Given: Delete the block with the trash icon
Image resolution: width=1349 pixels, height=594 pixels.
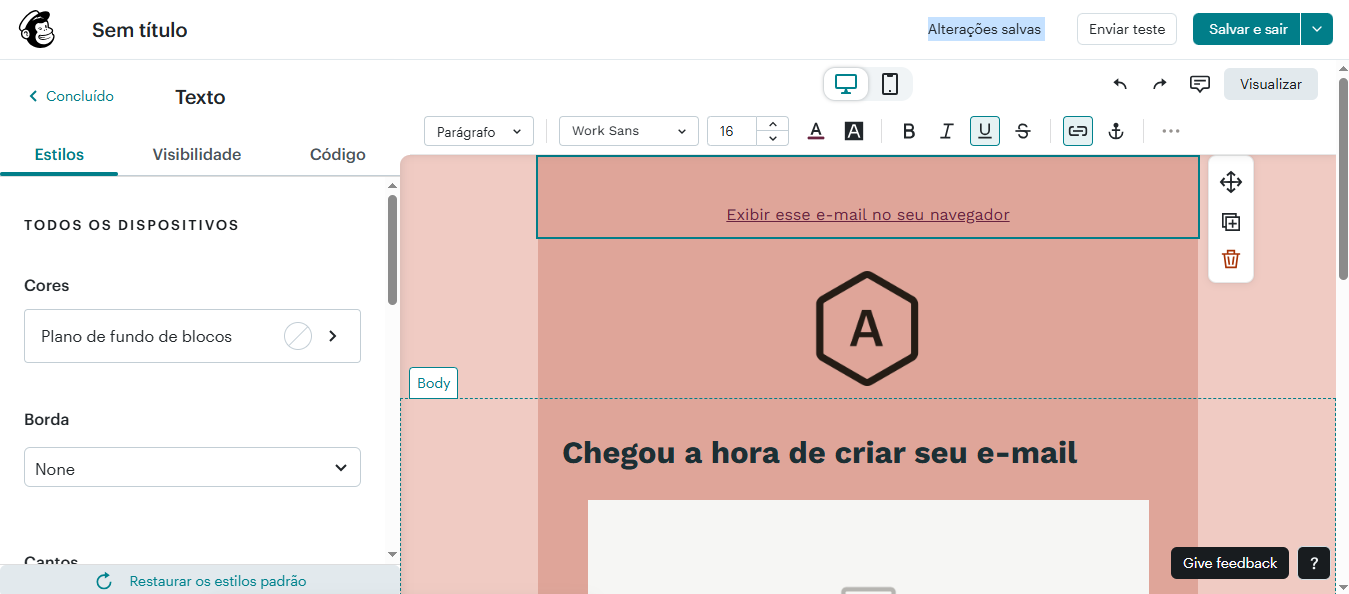Looking at the screenshot, I should tap(1230, 259).
